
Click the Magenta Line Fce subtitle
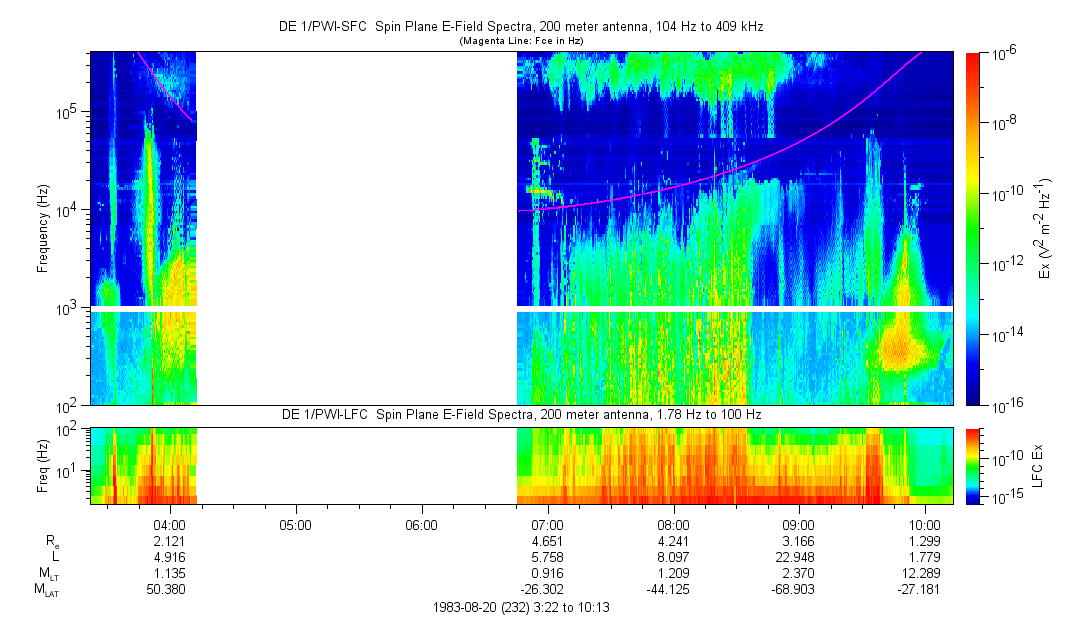pos(520,41)
